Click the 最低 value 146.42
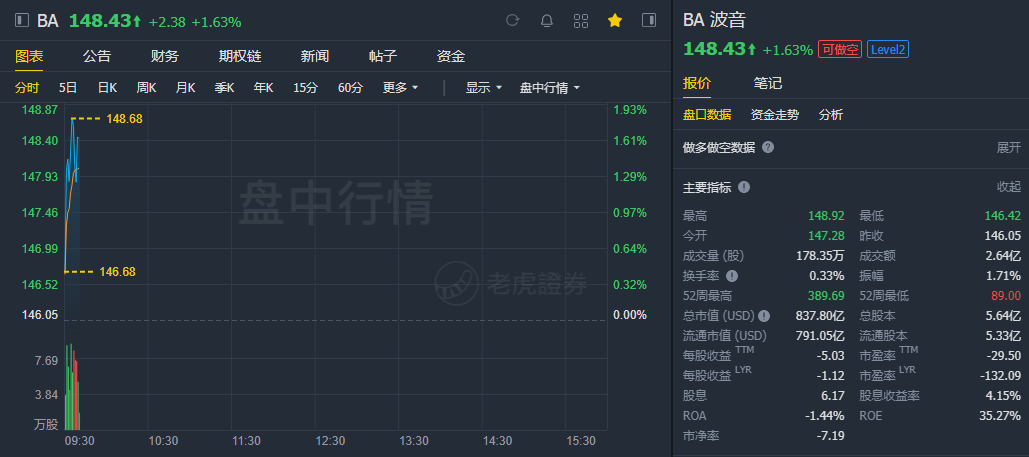1029x457 pixels. pyautogui.click(x=1003, y=215)
